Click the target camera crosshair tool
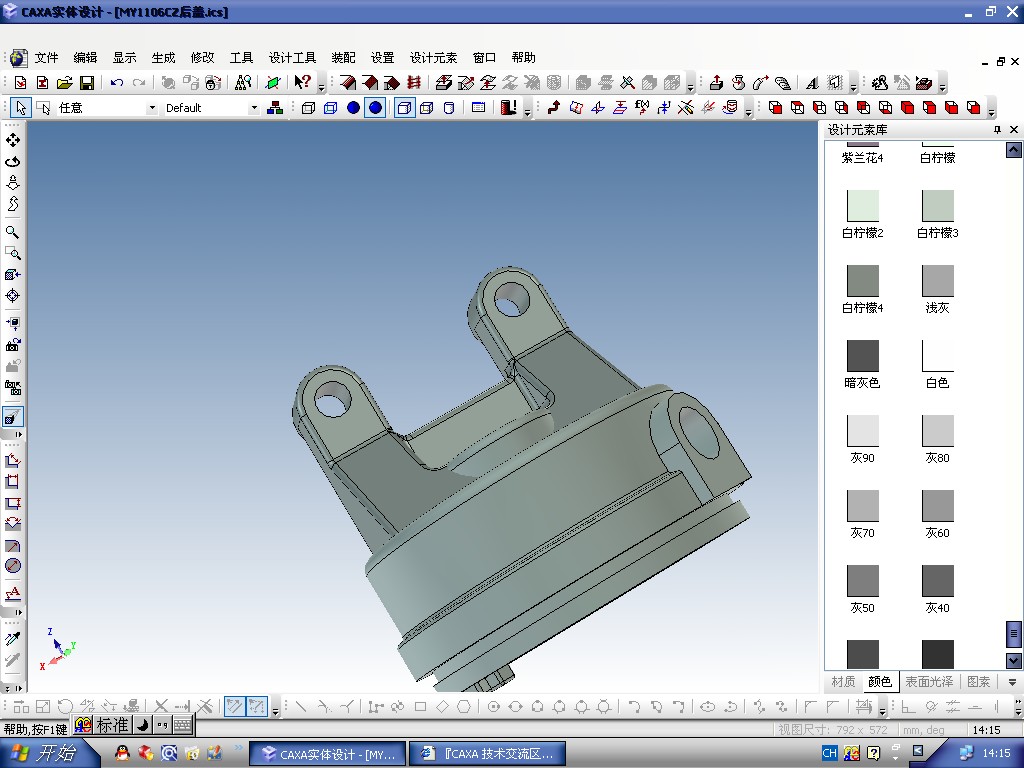The width and height of the screenshot is (1024, 768). coord(12,296)
